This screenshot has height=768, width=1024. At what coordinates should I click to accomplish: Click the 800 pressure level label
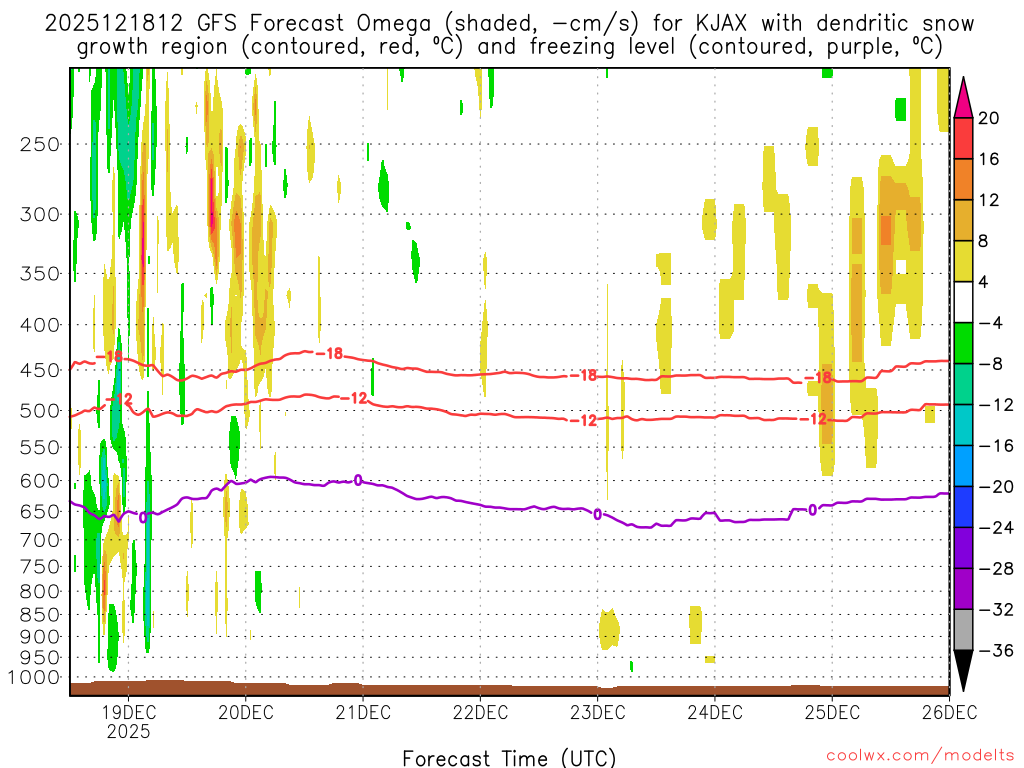point(40,592)
